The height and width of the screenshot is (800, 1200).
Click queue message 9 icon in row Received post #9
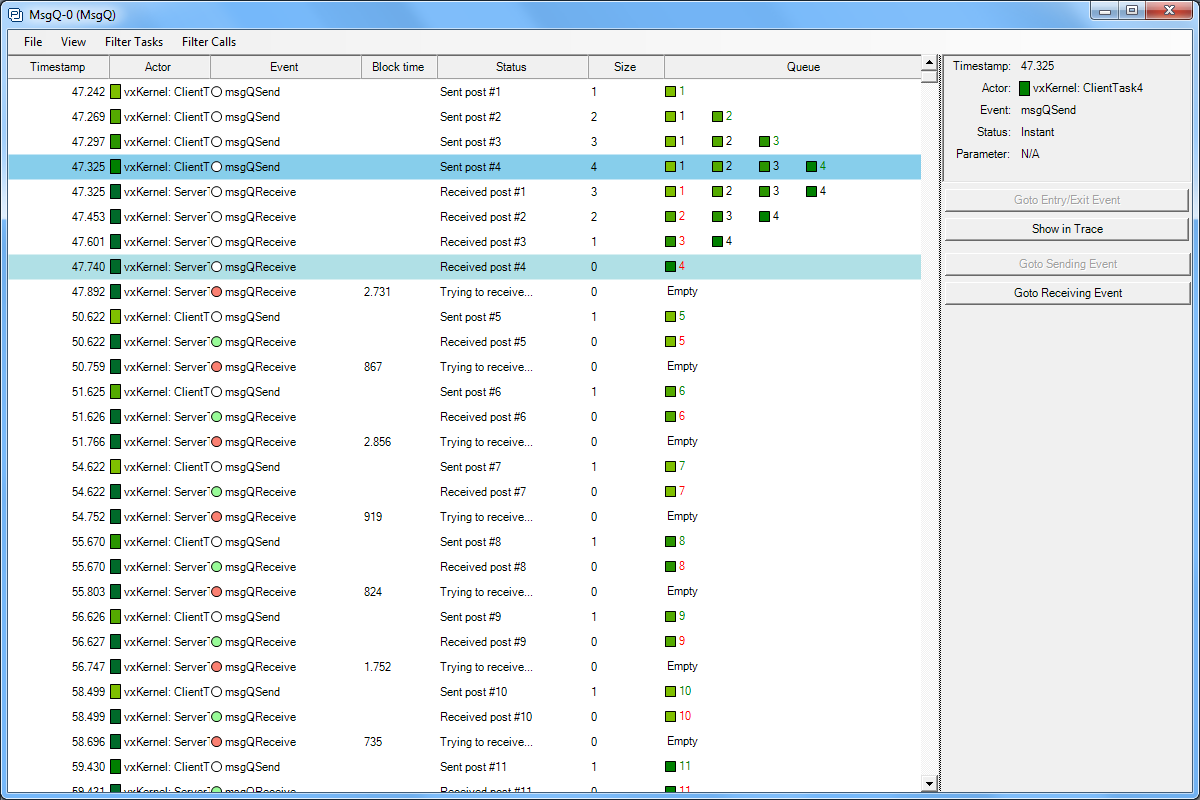[671, 641]
